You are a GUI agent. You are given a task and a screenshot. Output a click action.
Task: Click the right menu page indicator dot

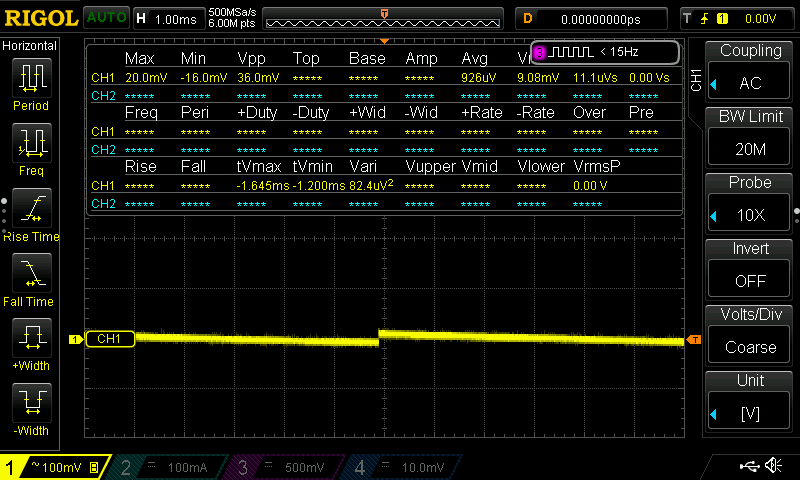click(x=796, y=211)
